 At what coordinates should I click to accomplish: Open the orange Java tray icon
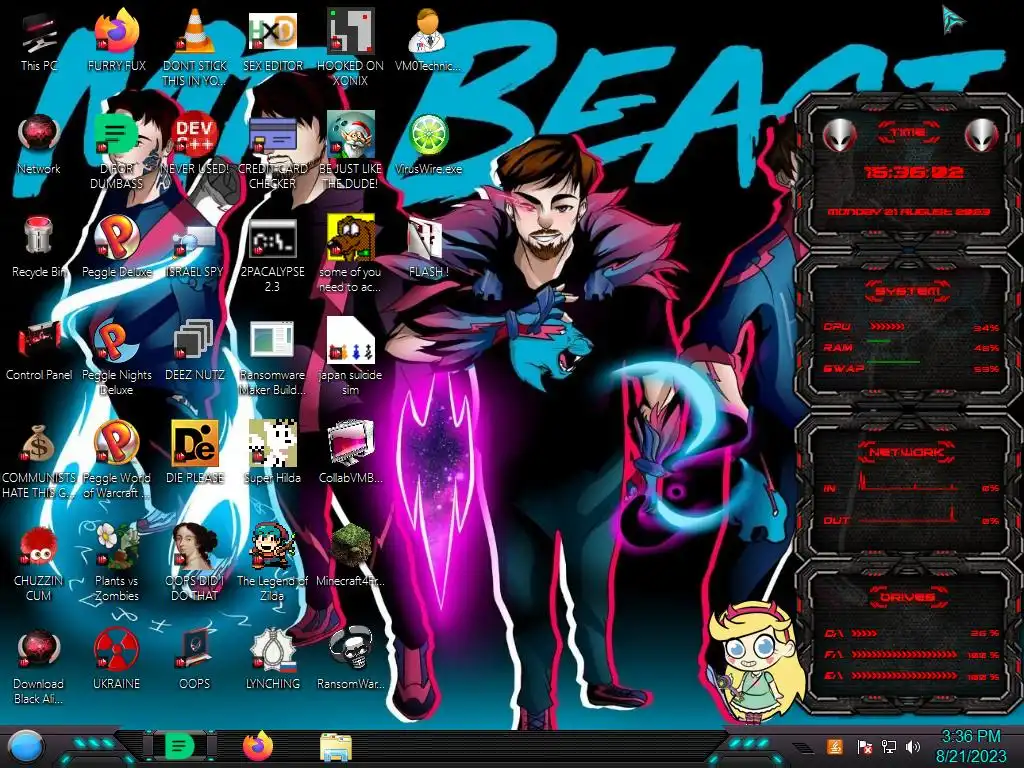click(x=834, y=746)
